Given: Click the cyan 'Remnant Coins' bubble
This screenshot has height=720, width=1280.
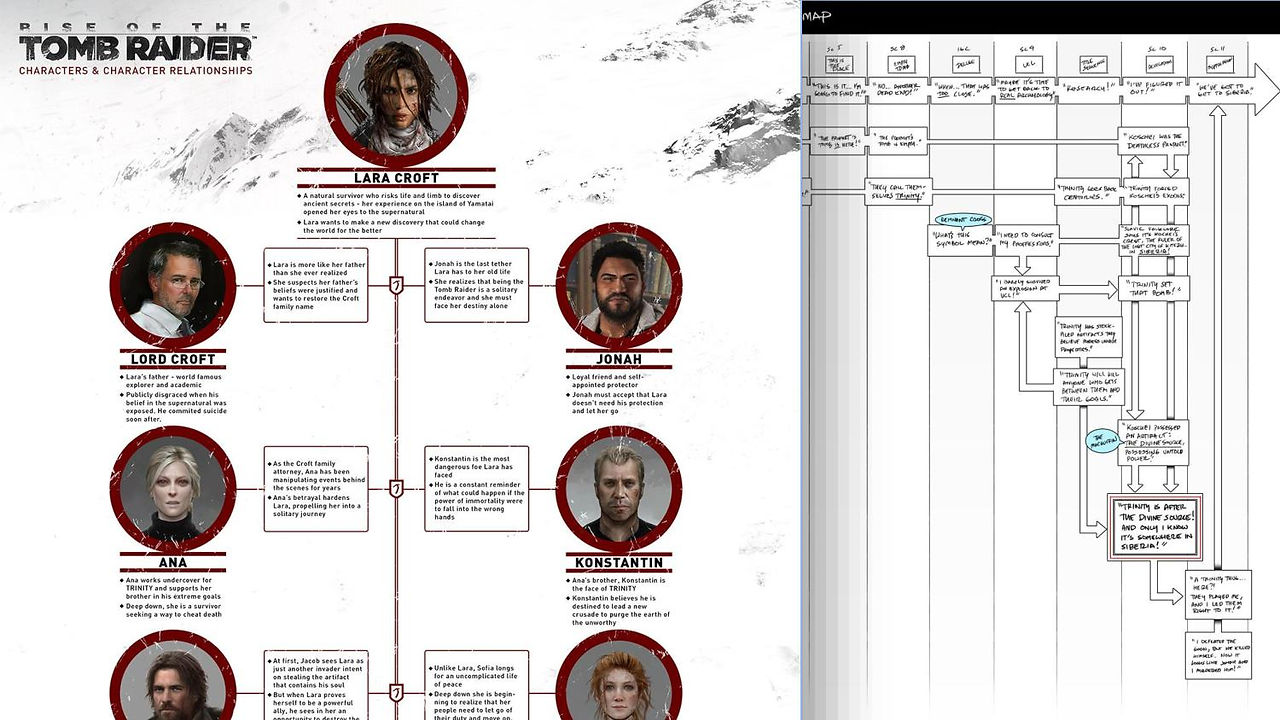Looking at the screenshot, I should tap(963, 219).
